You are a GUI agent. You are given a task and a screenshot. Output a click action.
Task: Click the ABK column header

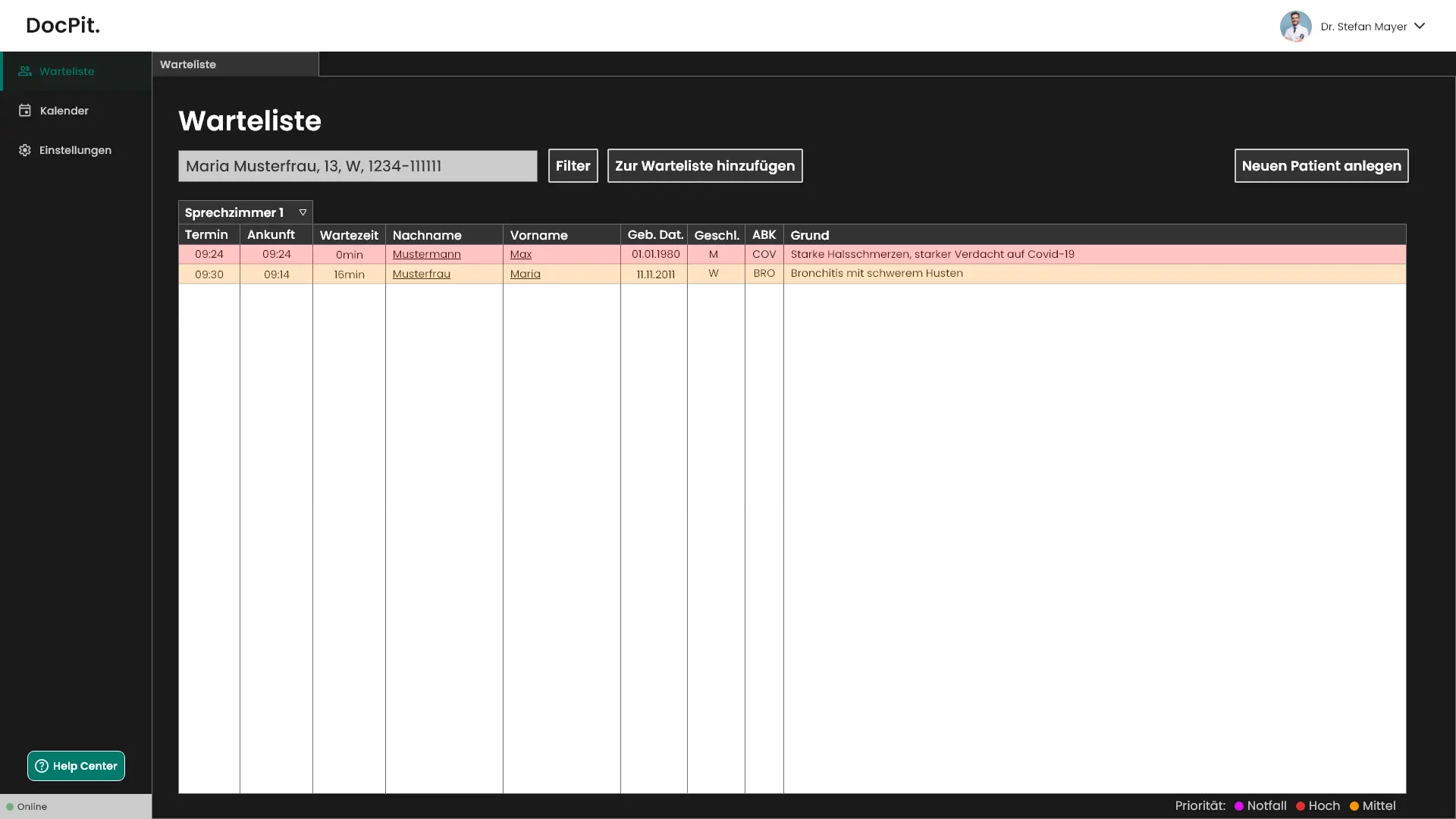(x=764, y=235)
